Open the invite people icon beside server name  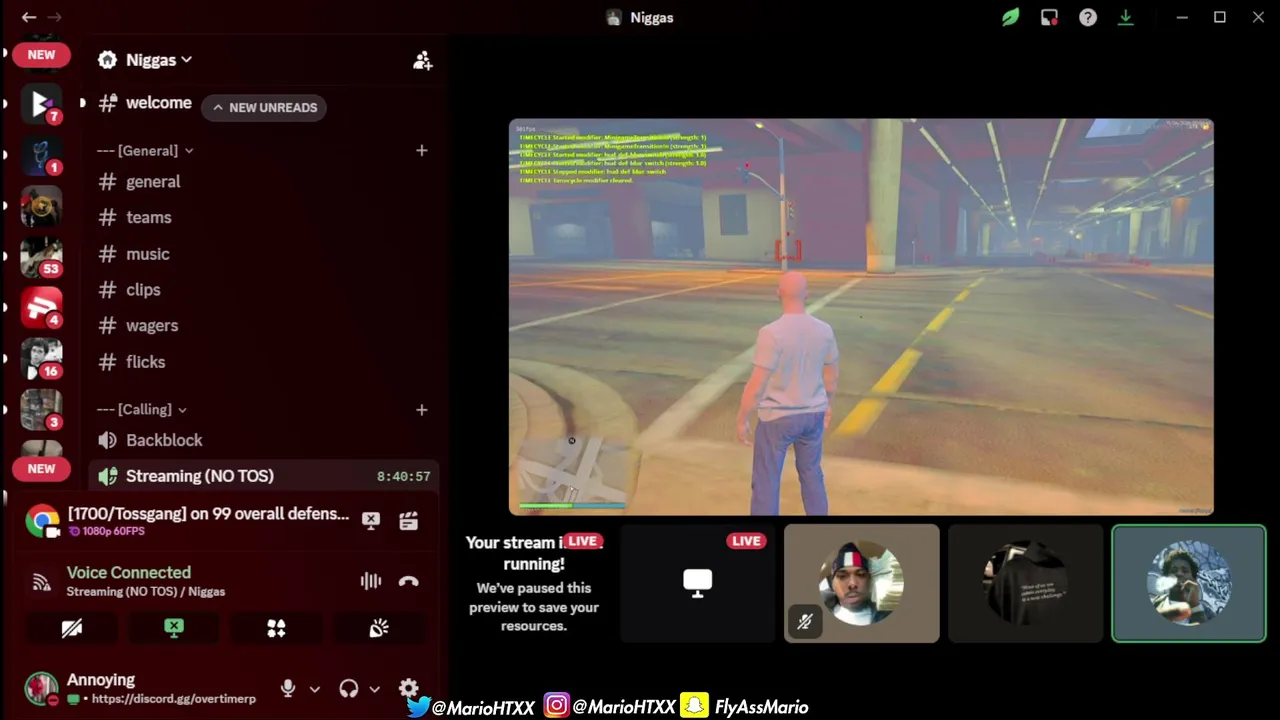(422, 60)
